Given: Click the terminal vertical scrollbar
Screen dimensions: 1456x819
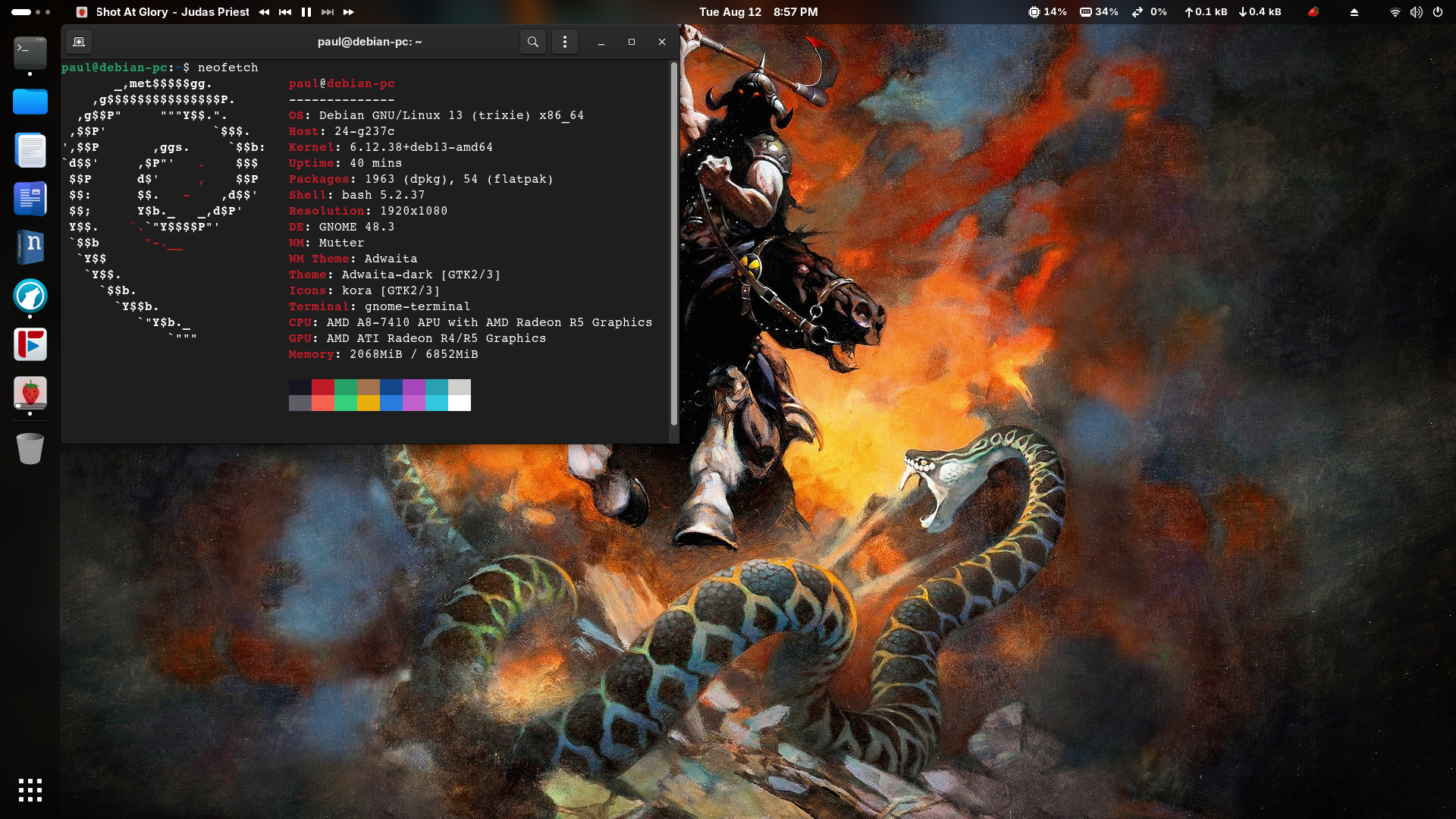Looking at the screenshot, I should click(674, 243).
